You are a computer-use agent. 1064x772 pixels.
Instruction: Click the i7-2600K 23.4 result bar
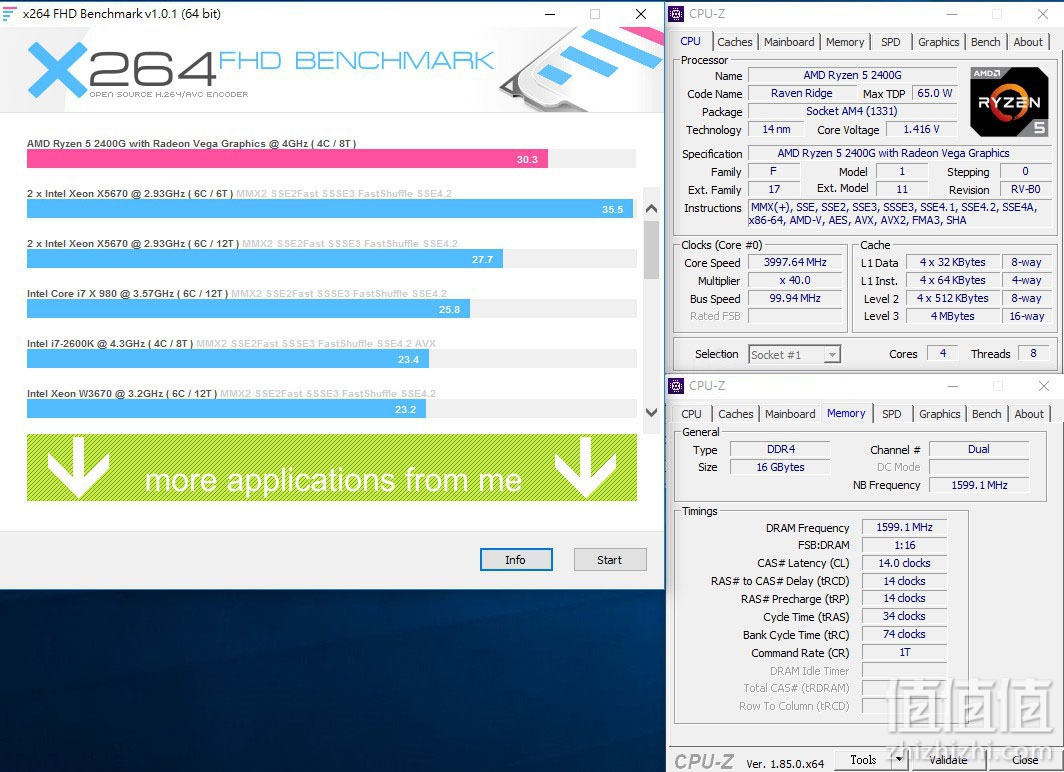(228, 359)
